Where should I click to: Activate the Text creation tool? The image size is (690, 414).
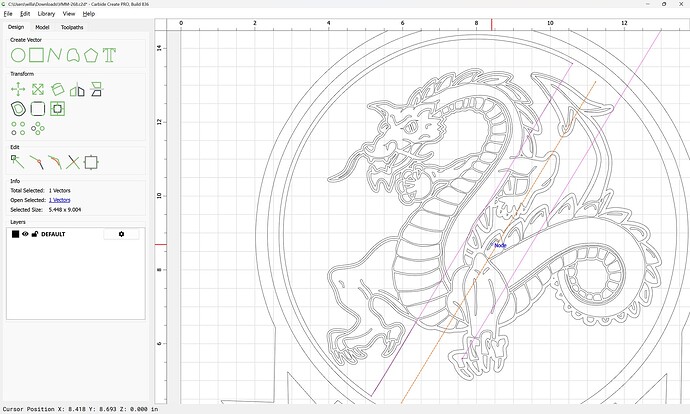[109, 54]
